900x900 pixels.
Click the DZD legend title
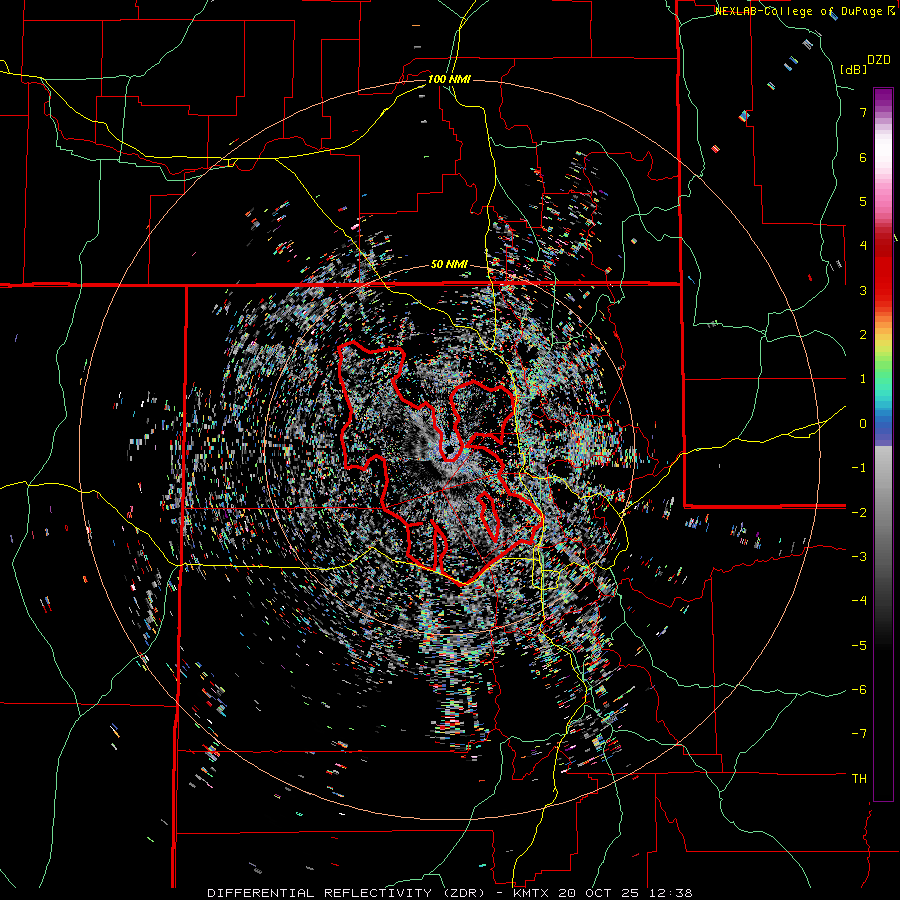879,60
